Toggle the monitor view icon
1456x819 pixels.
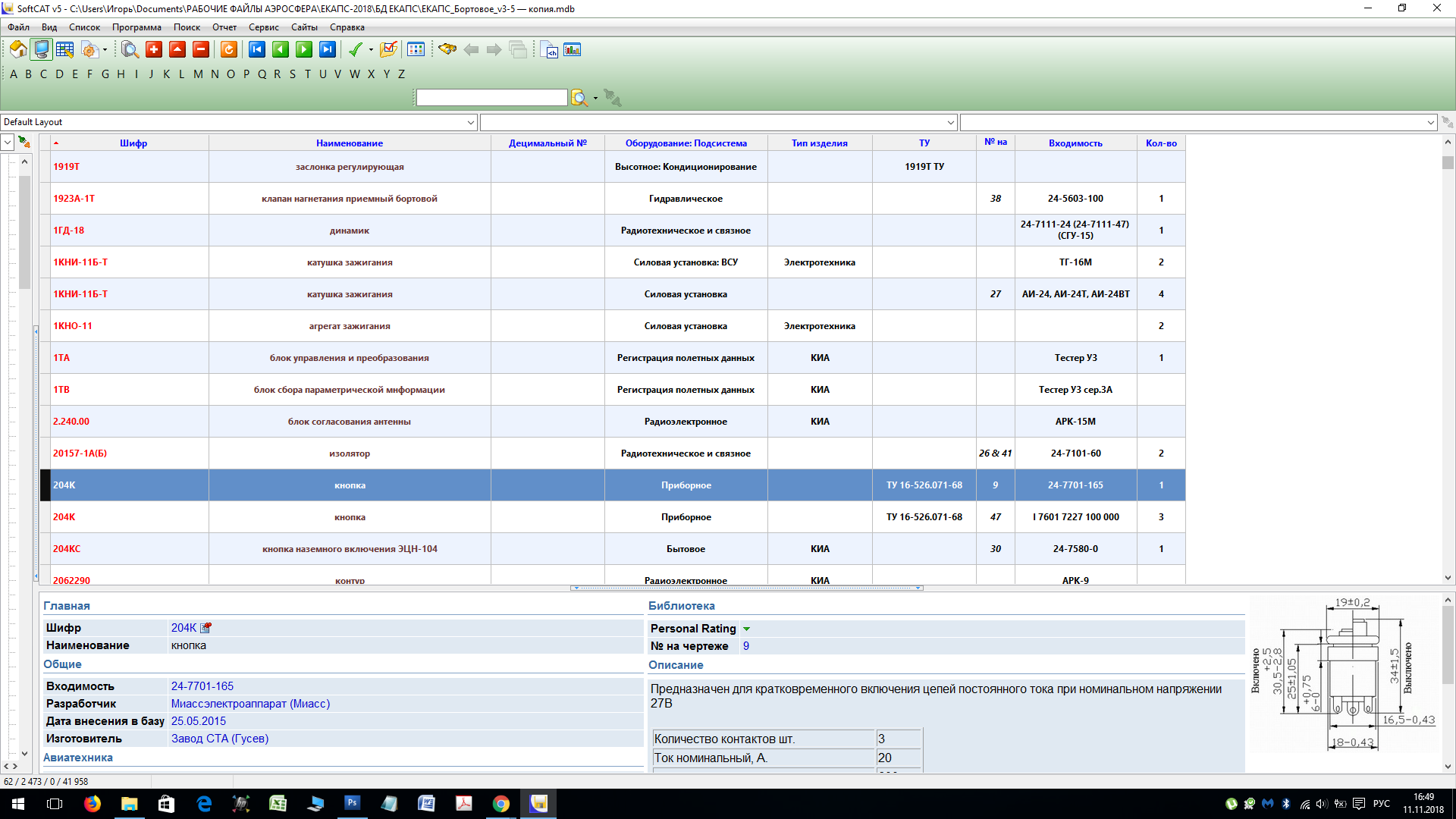pos(42,49)
